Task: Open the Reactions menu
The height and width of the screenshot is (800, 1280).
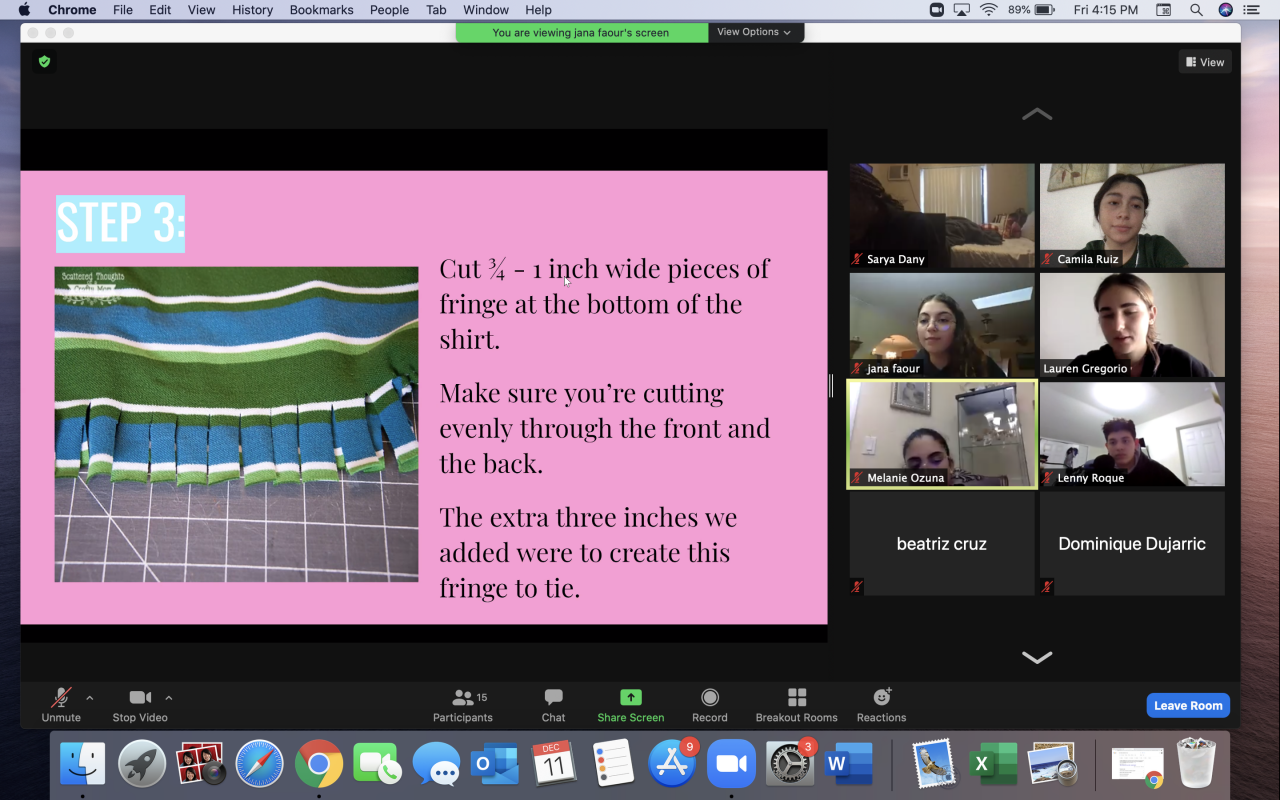Action: [x=881, y=705]
